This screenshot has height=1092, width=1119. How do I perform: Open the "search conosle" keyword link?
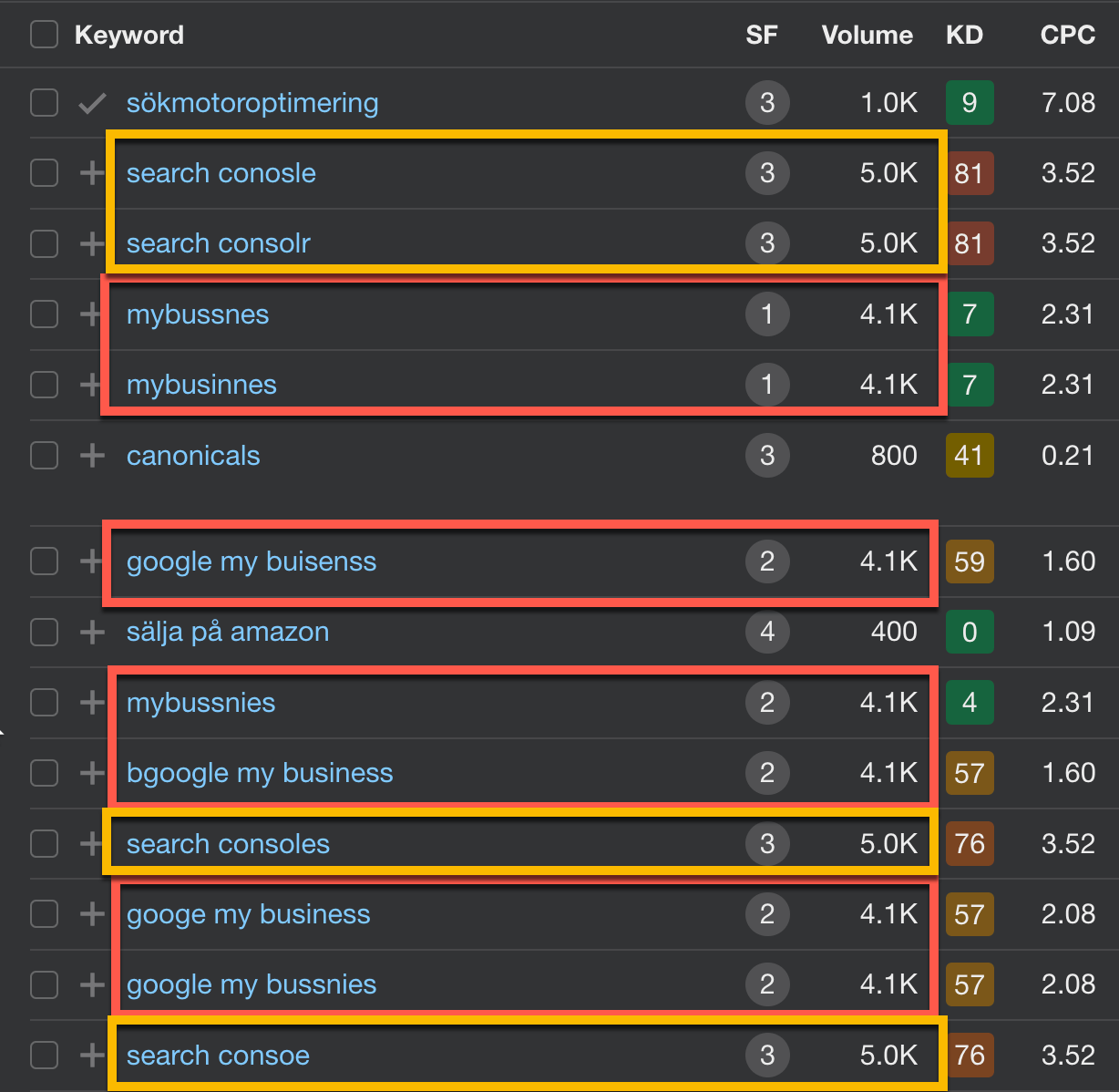(221, 172)
